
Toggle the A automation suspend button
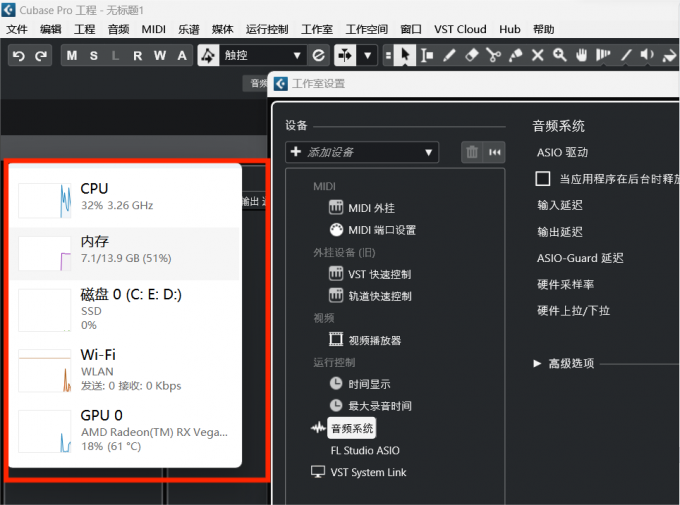click(x=182, y=56)
